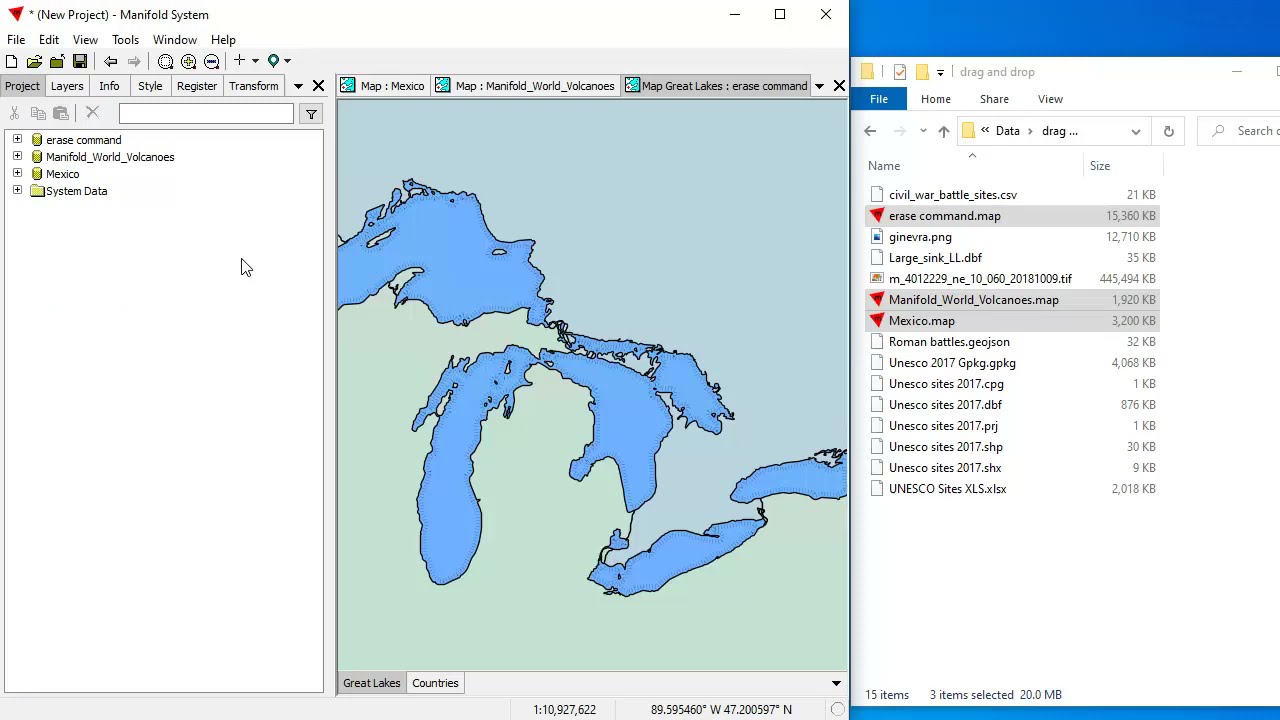Image resolution: width=1280 pixels, height=720 pixels.
Task: Open the Help menu
Action: 223,40
